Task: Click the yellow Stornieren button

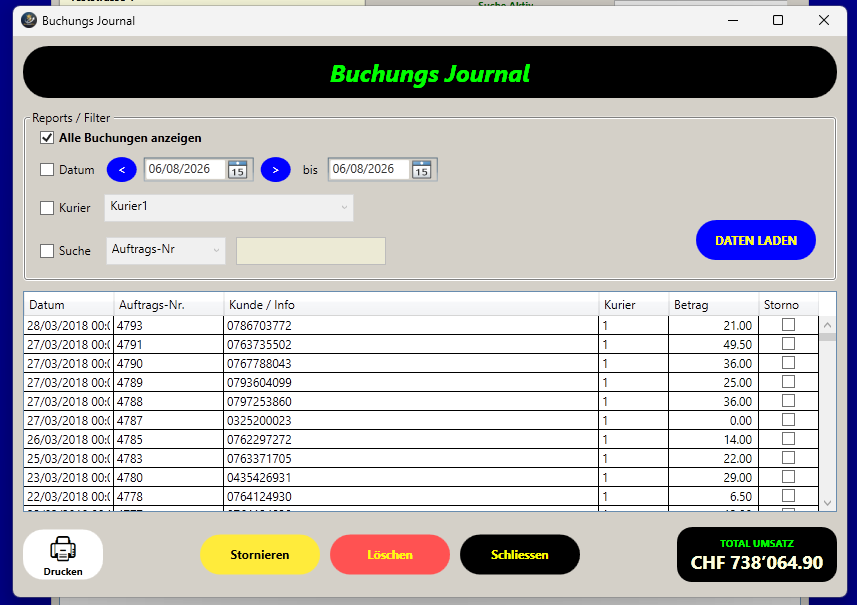Action: pyautogui.click(x=260, y=554)
